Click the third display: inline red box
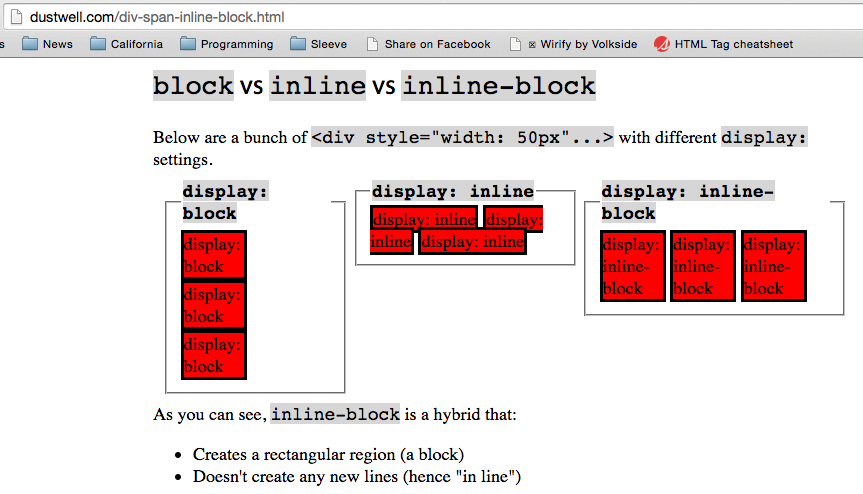The width and height of the screenshot is (863, 494). 472,241
